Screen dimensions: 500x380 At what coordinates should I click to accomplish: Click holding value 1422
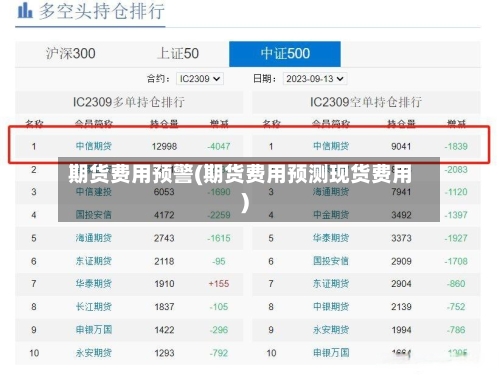point(164,330)
